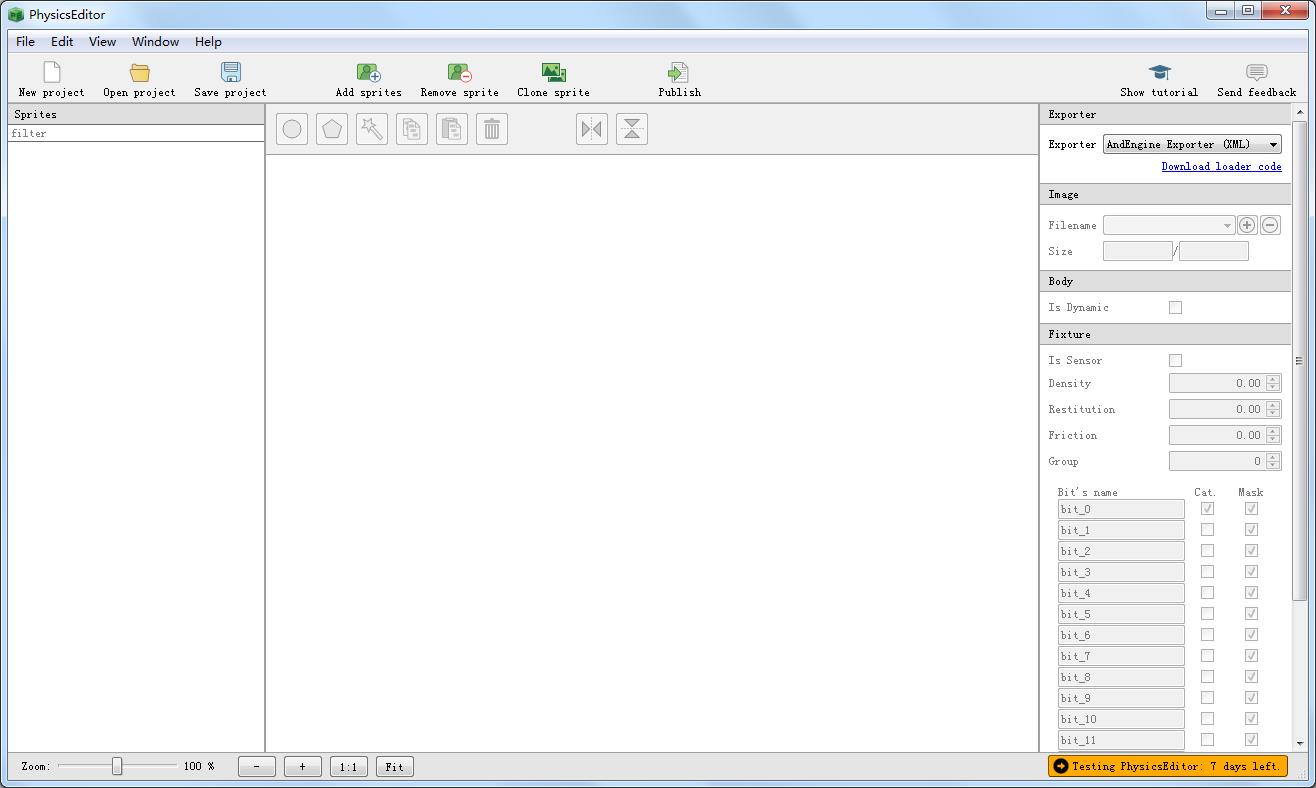Click flip vertical icon

(x=632, y=129)
